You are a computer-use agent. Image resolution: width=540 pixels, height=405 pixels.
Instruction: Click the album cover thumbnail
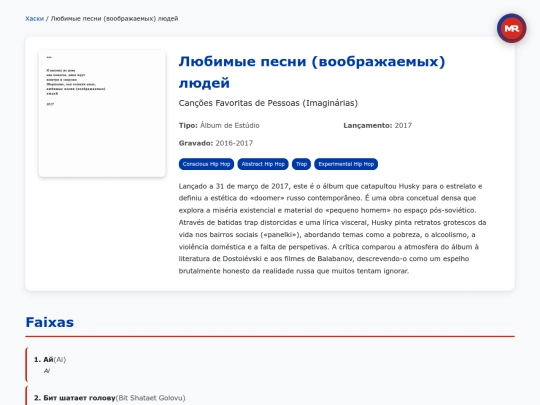102,114
